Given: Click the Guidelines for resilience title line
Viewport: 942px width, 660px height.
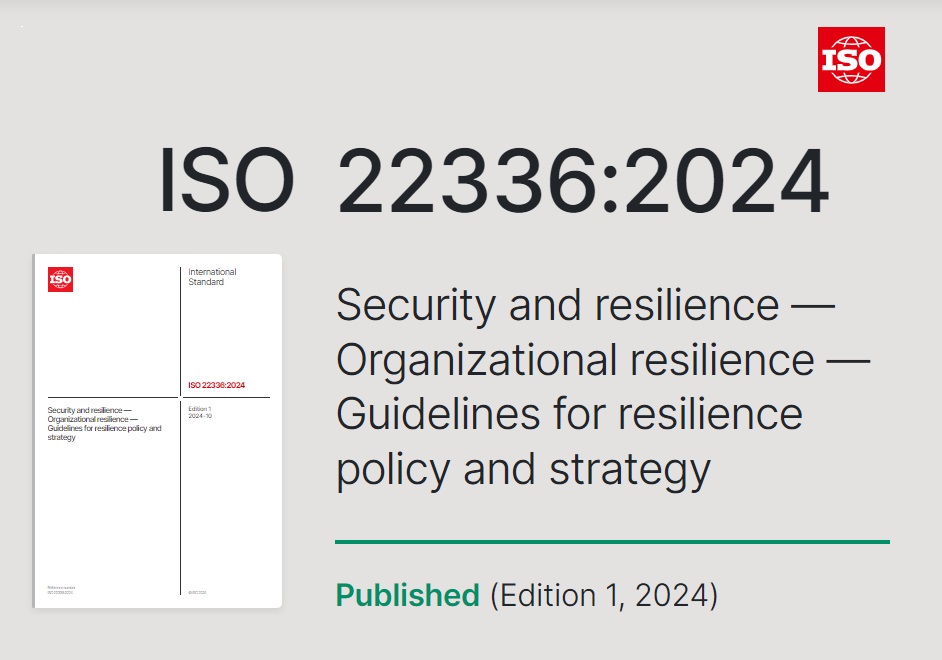Looking at the screenshot, I should point(569,414).
